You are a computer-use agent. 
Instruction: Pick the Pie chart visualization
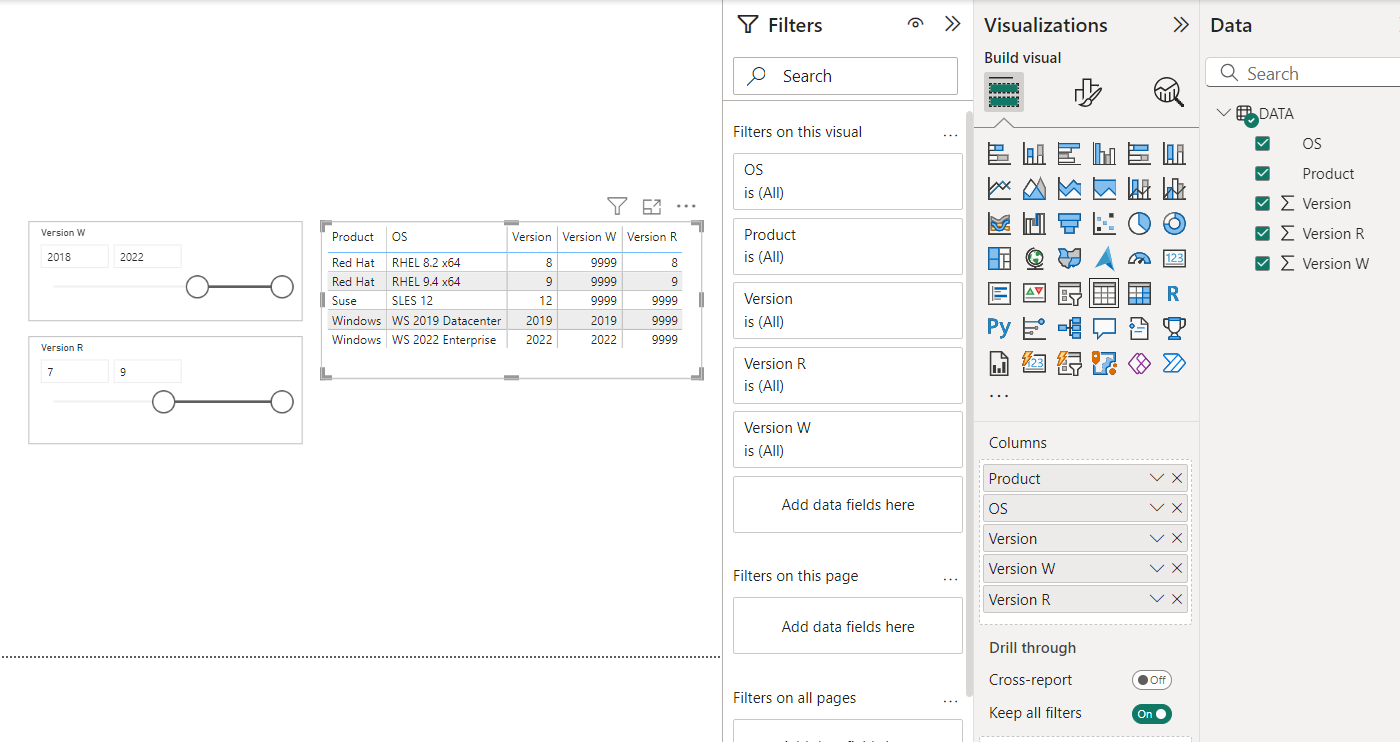1139,223
